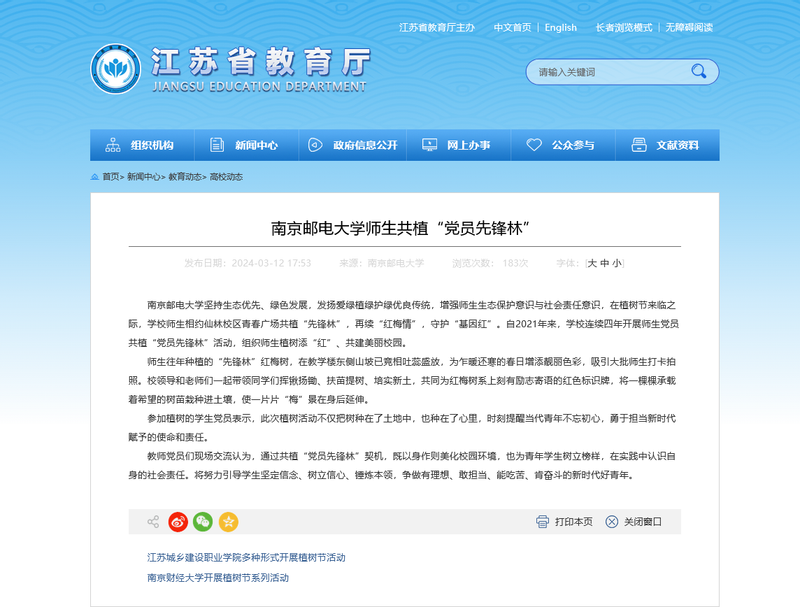This screenshot has width=800, height=607.
Task: Share article via WeChat icon
Action: [x=203, y=522]
